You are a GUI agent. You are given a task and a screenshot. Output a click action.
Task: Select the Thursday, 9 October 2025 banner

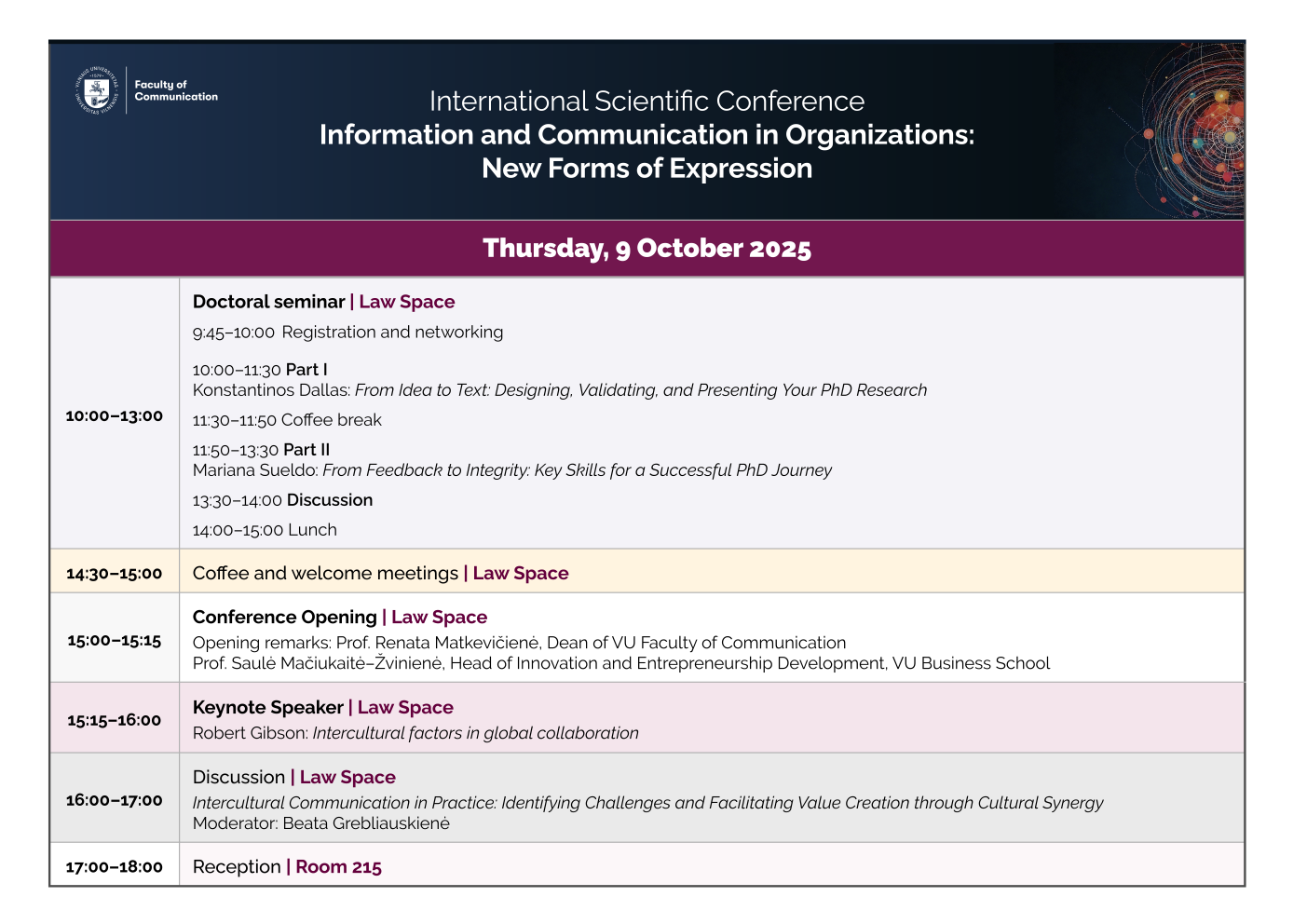(x=647, y=249)
